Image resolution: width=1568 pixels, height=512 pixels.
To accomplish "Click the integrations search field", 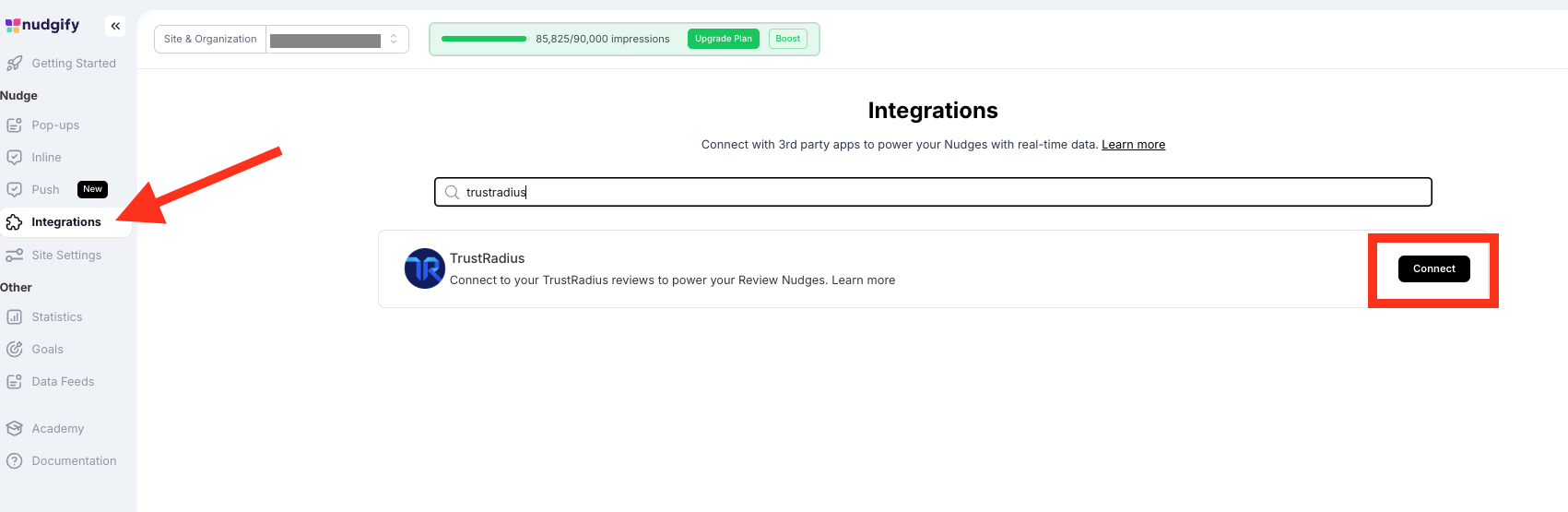I will (x=933, y=192).
